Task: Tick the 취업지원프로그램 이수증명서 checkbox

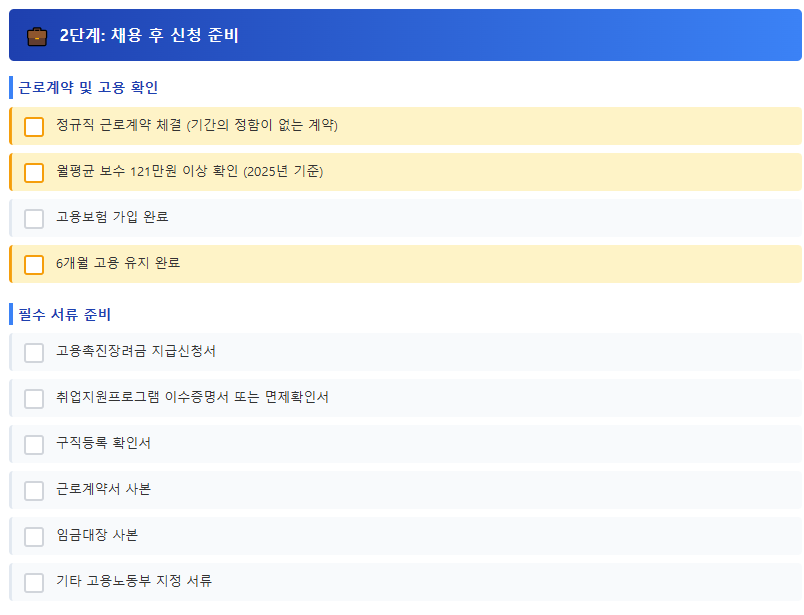Action: coord(34,399)
